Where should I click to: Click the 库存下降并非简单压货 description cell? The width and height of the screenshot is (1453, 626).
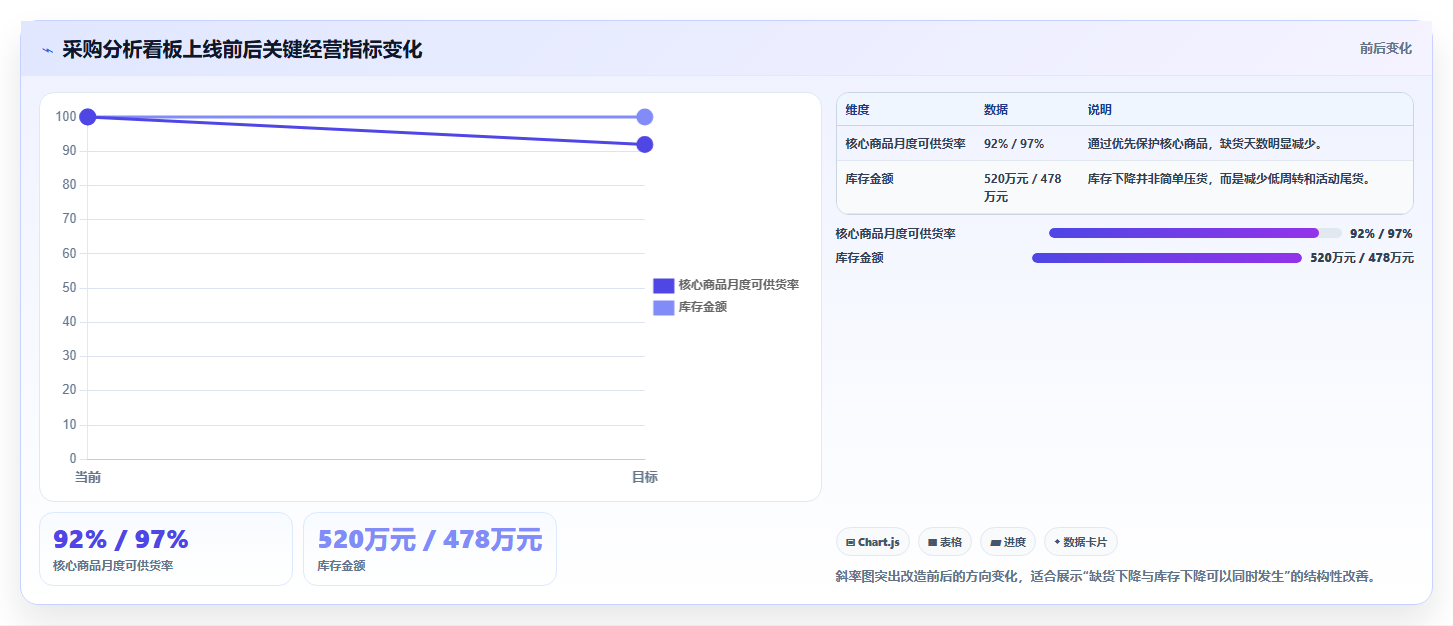1229,179
